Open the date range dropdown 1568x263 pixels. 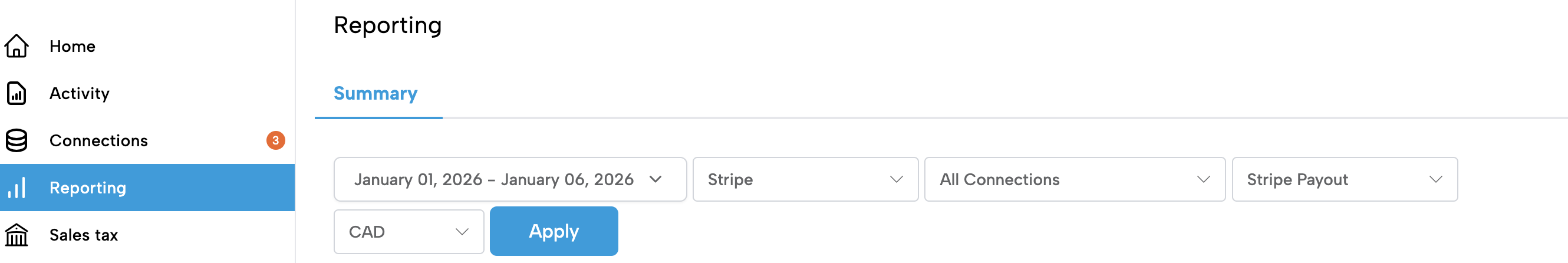pos(509,180)
